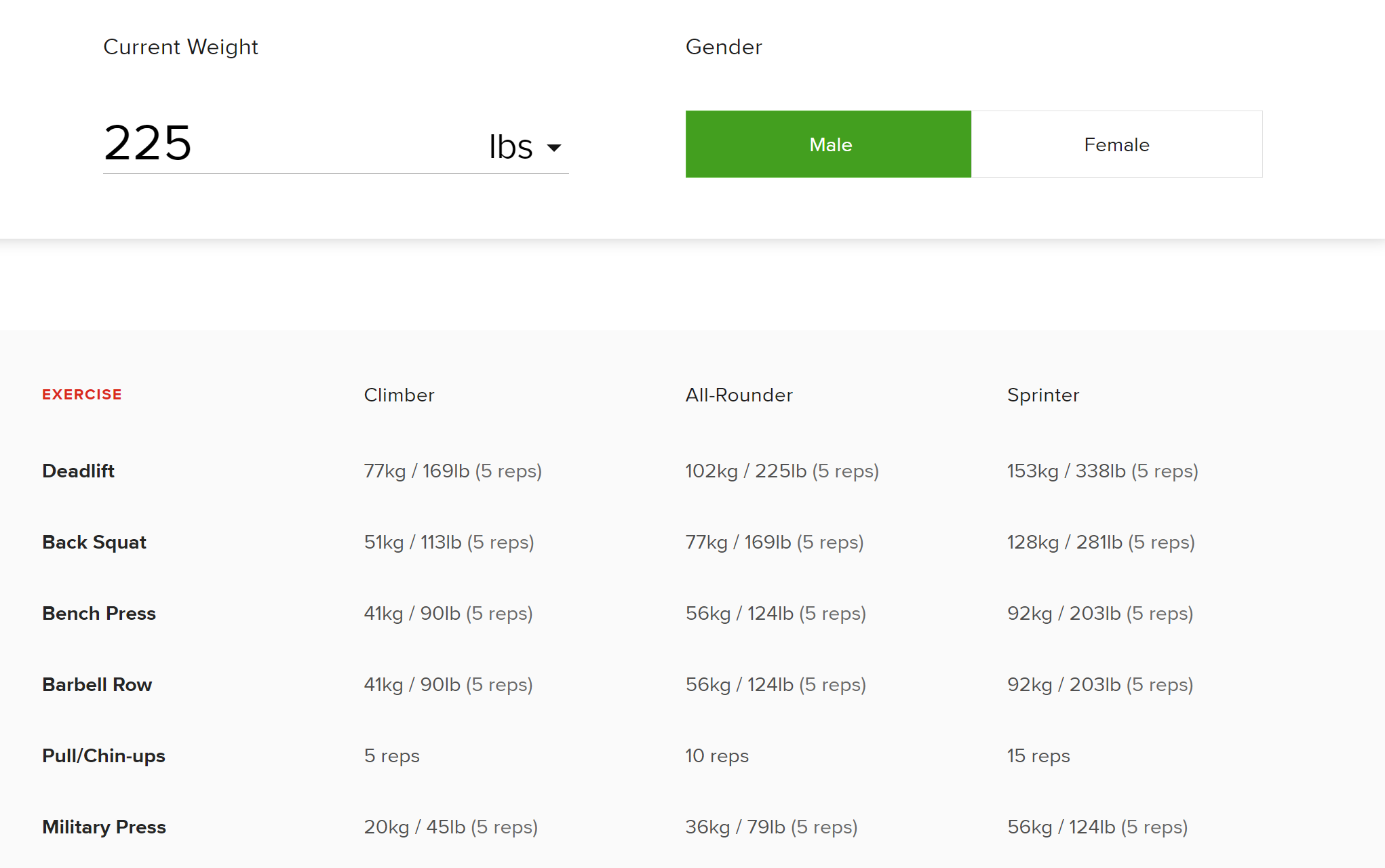The image size is (1385, 868).
Task: Open the lbs unit dropdown arrow
Action: [554, 148]
